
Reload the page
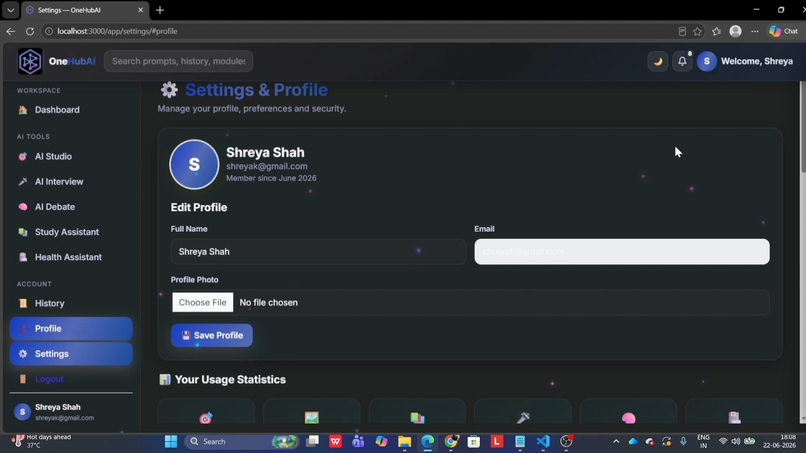pyautogui.click(x=30, y=31)
